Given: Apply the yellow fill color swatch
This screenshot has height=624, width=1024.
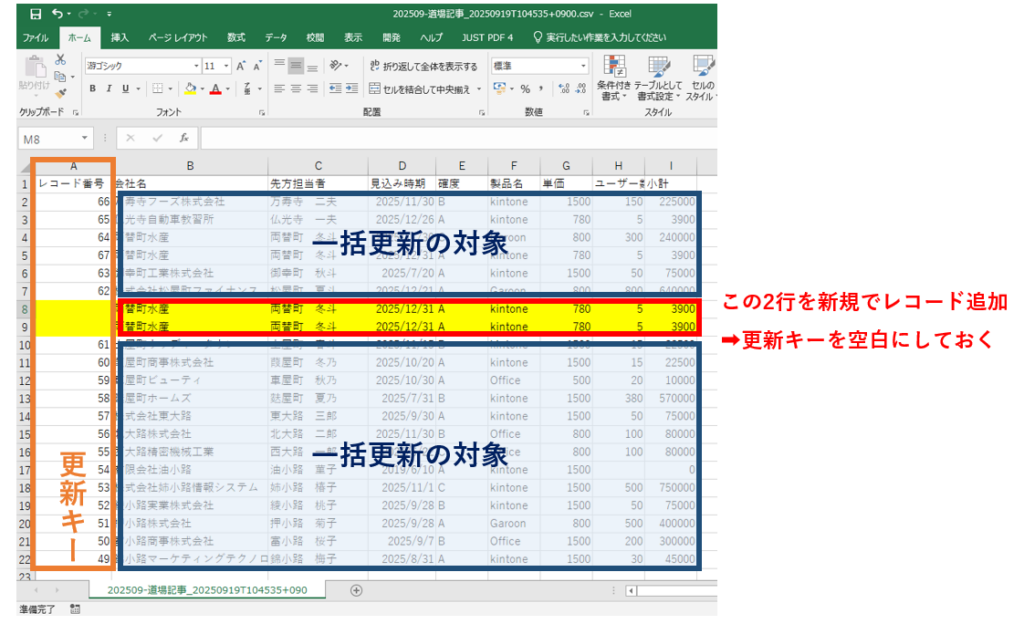Looking at the screenshot, I should pyautogui.click(x=190, y=89).
